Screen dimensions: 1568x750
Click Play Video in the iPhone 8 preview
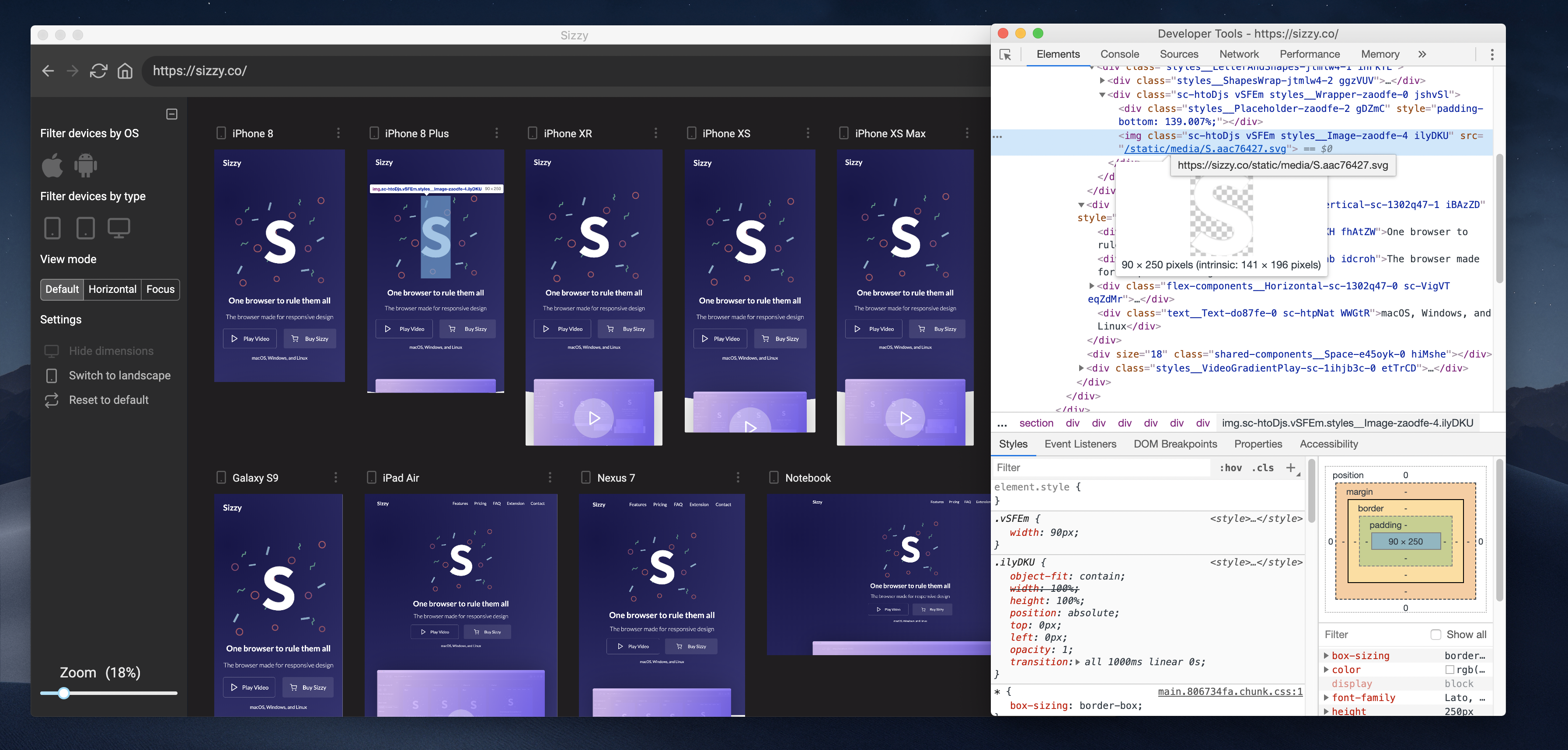tap(250, 339)
